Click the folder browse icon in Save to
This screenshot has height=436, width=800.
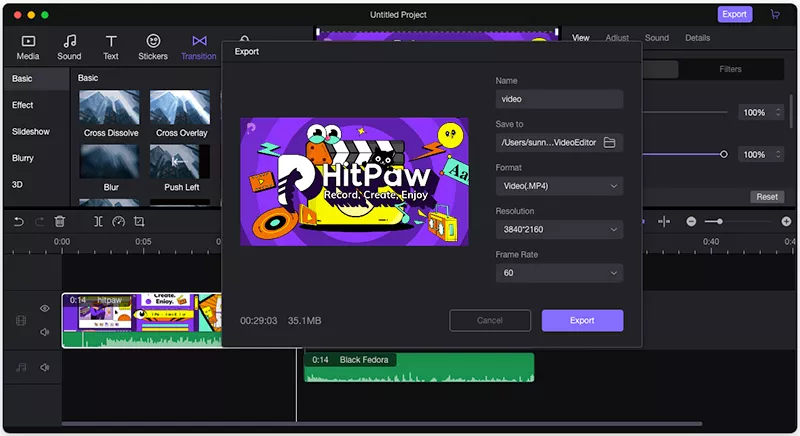point(610,142)
